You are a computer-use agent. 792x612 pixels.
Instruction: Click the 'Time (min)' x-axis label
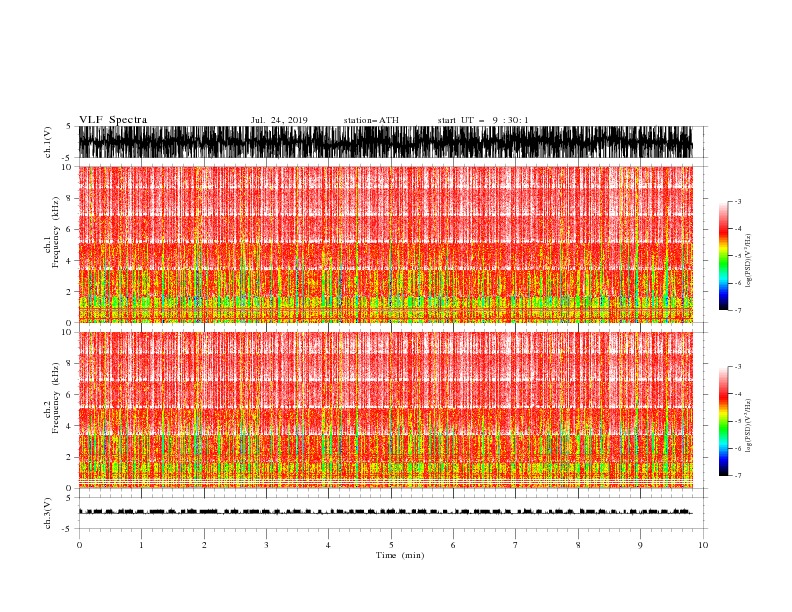[400, 555]
